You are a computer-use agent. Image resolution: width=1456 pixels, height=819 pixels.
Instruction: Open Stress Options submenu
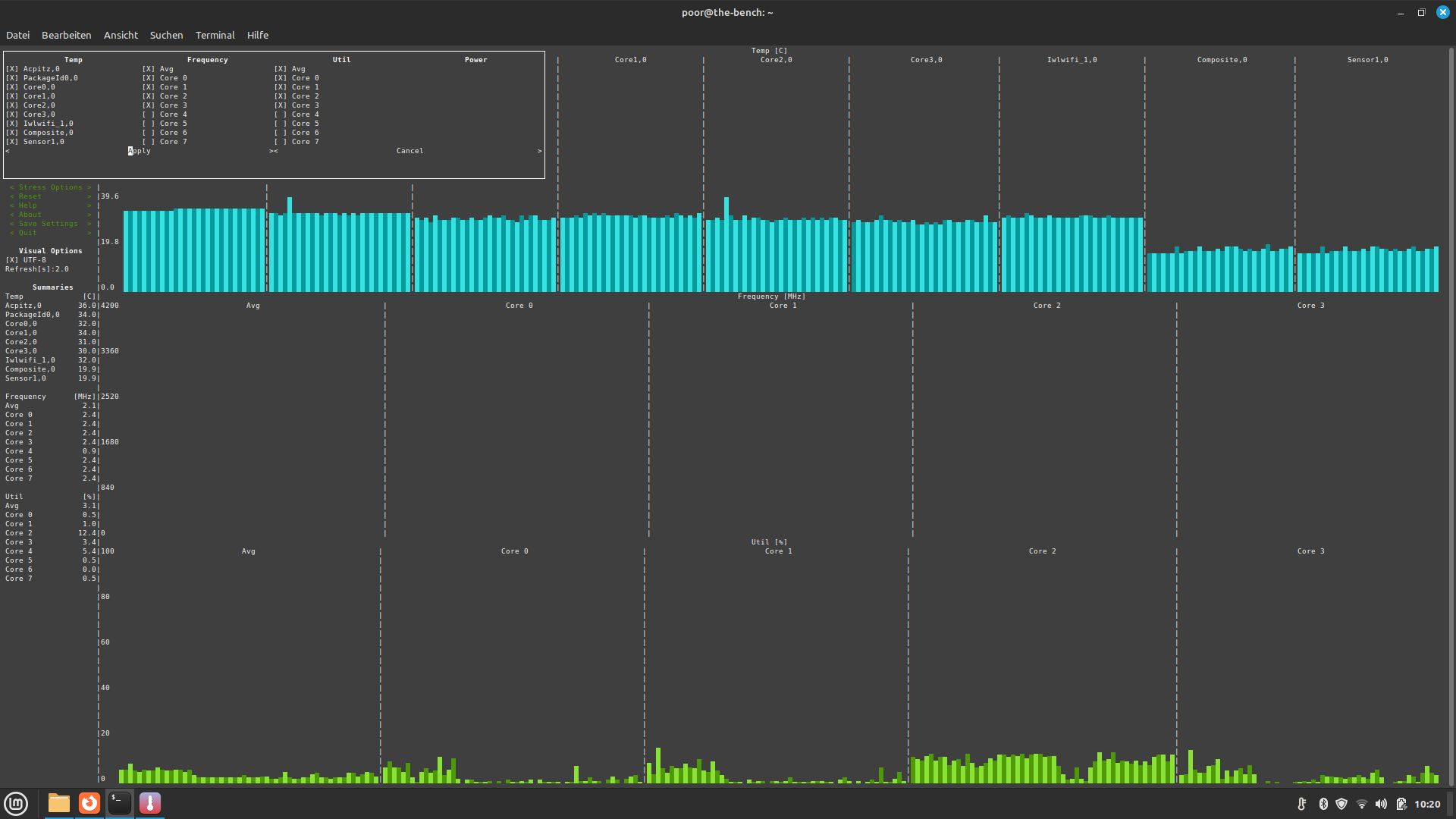click(50, 187)
